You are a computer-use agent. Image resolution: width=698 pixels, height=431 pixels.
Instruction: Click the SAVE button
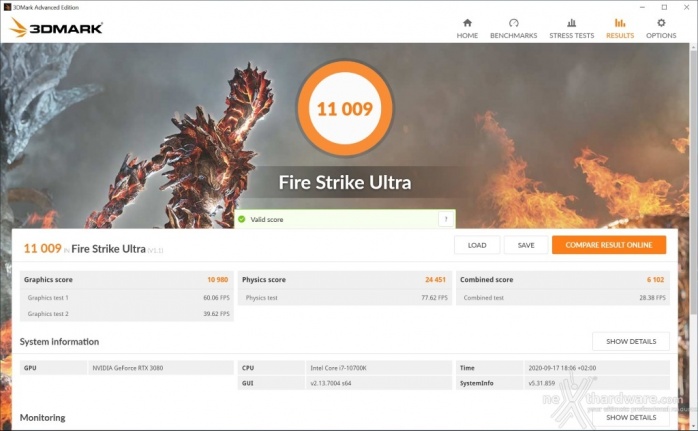pos(526,245)
